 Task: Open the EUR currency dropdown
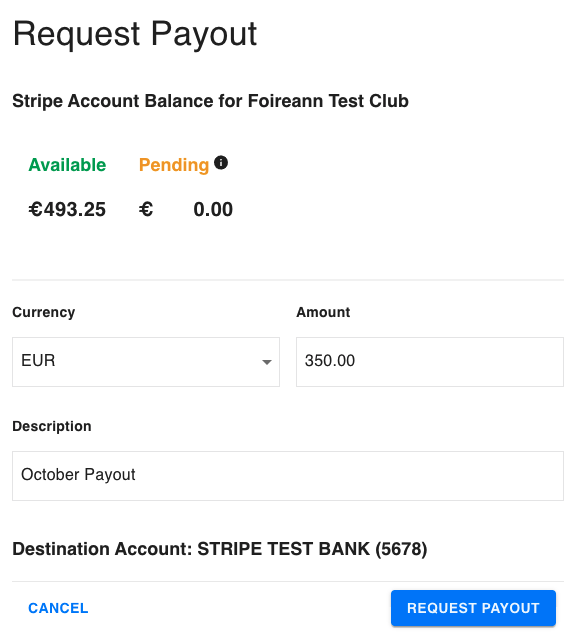point(146,362)
